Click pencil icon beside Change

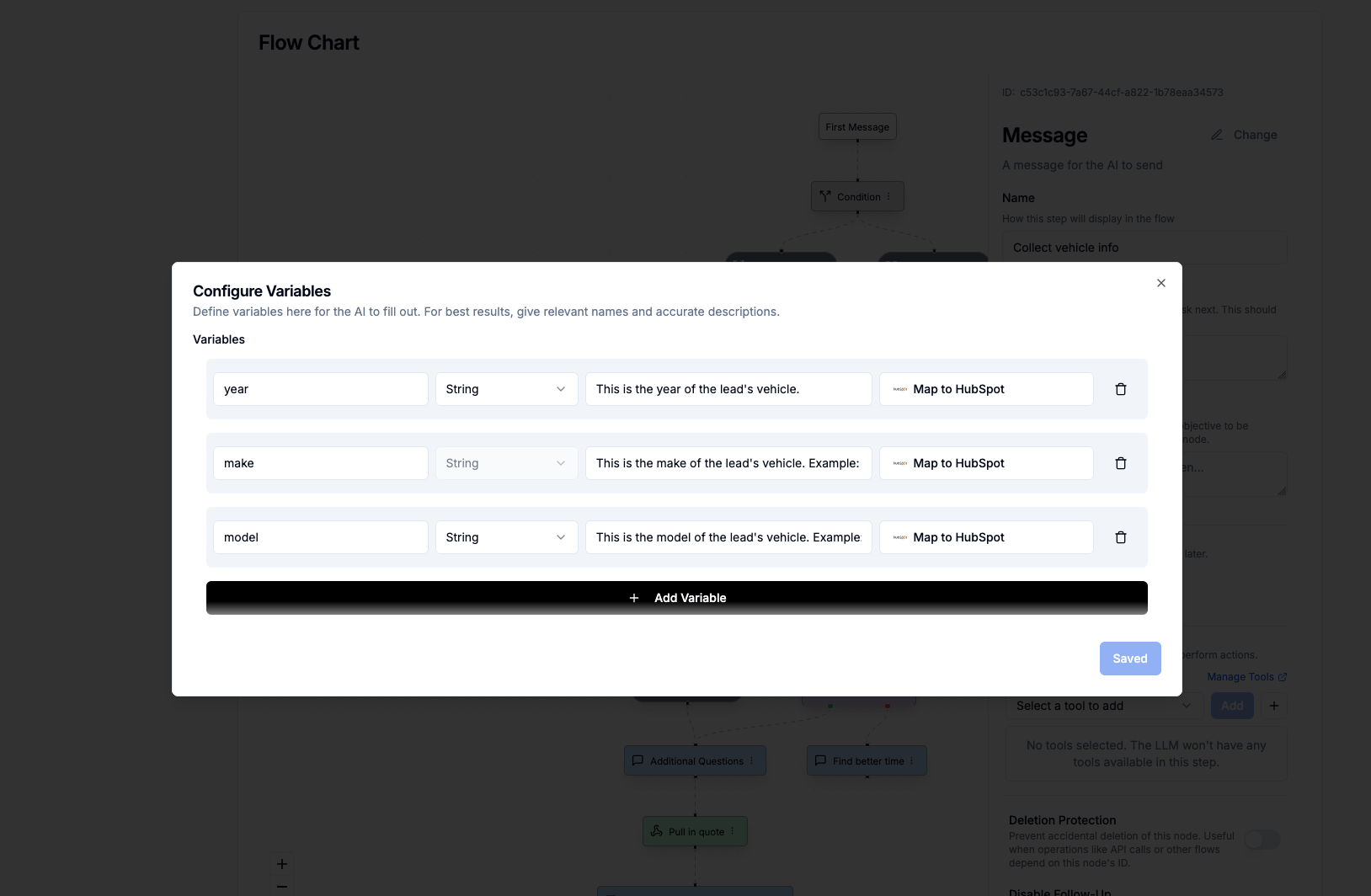tap(1217, 135)
